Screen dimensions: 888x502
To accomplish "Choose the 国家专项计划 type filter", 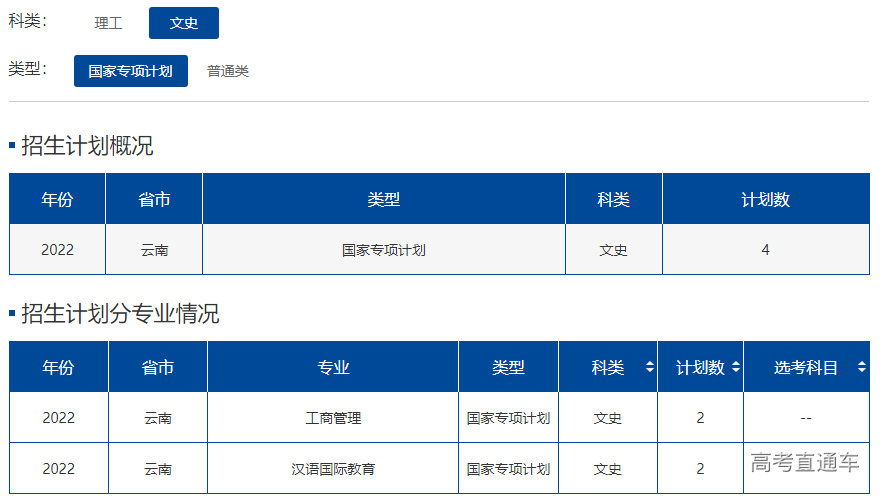I will click(x=130, y=71).
